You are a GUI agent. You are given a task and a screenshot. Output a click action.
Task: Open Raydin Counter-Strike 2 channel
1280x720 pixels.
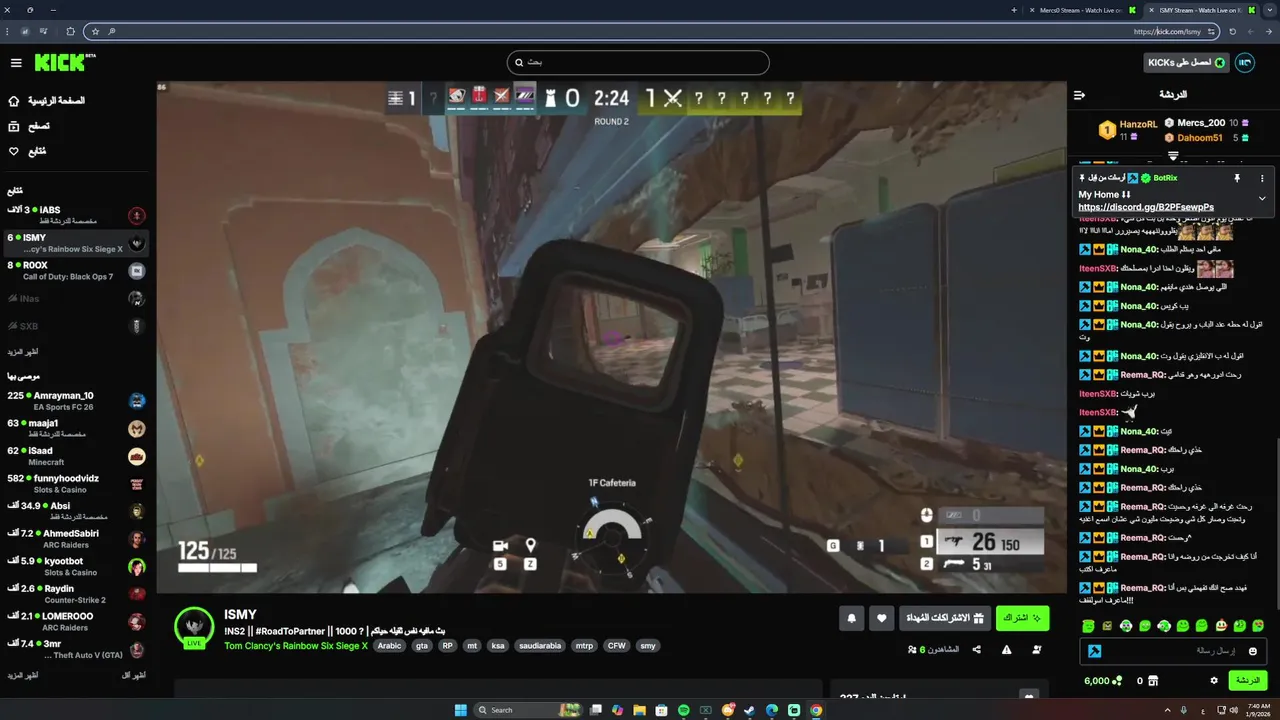(x=76, y=594)
